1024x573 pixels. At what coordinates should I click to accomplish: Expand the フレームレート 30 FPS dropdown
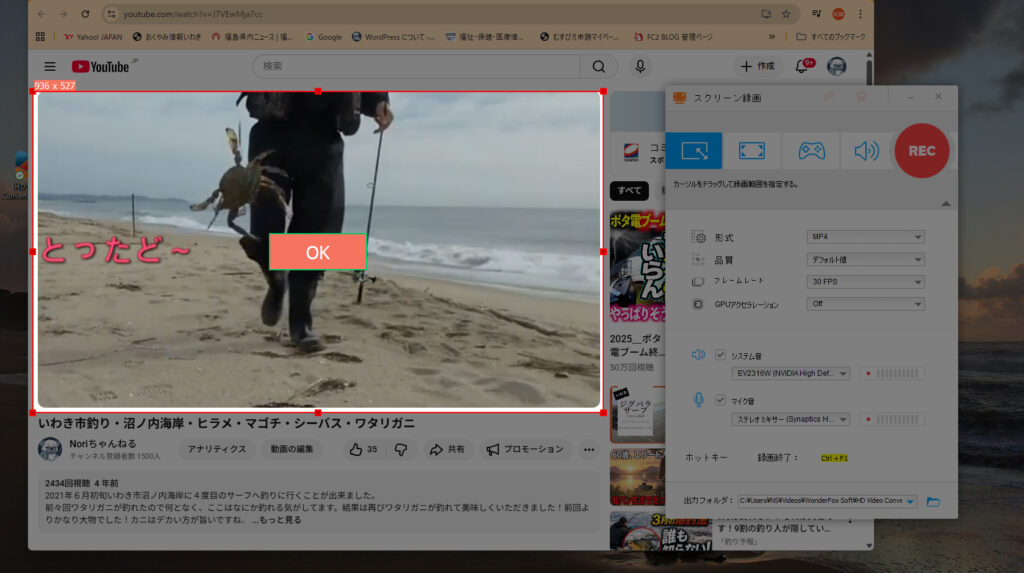865,282
